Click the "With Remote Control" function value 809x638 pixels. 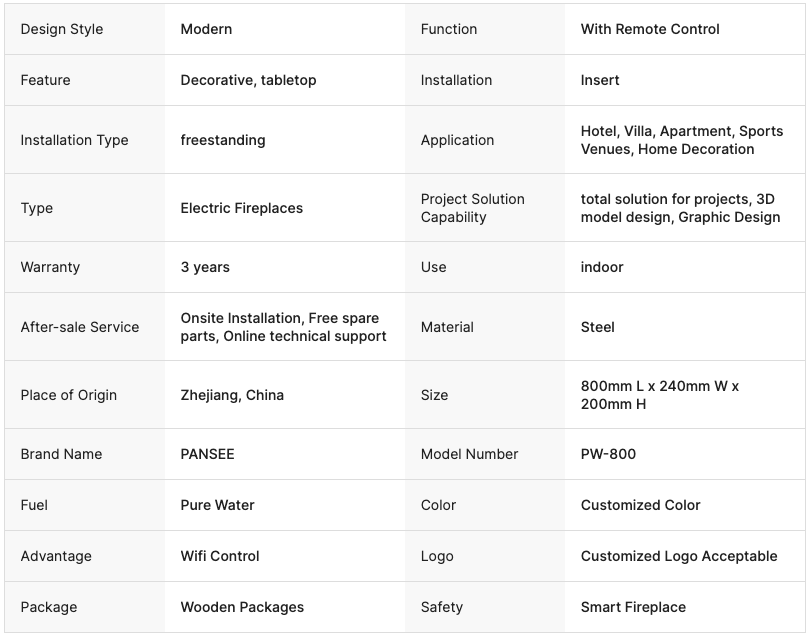click(650, 29)
